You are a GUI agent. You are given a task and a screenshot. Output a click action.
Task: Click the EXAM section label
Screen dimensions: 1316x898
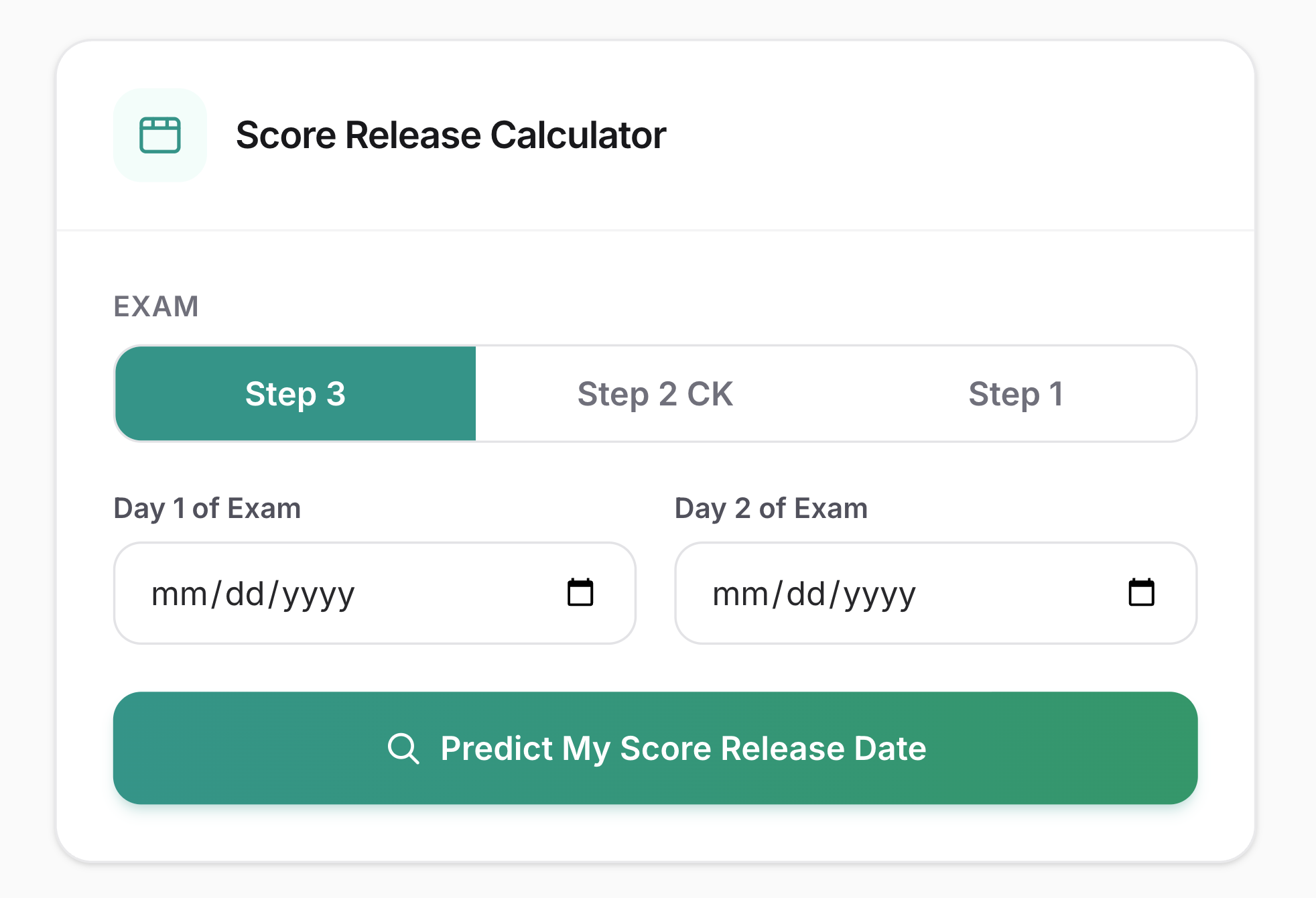coord(156,306)
